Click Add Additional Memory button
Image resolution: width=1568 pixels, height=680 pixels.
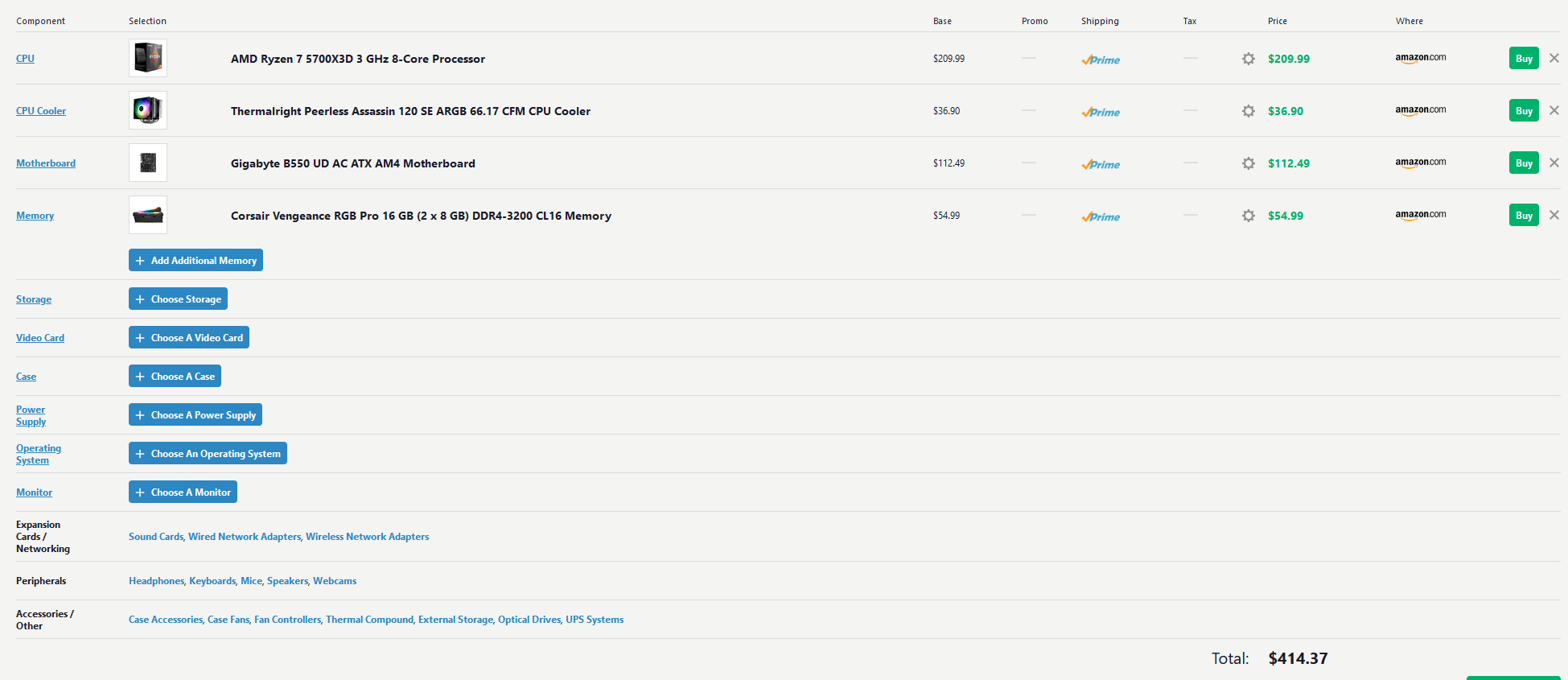(195, 260)
